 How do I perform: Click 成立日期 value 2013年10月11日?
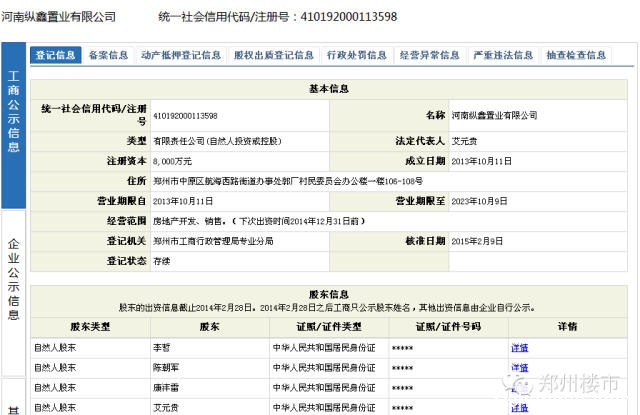pos(481,161)
